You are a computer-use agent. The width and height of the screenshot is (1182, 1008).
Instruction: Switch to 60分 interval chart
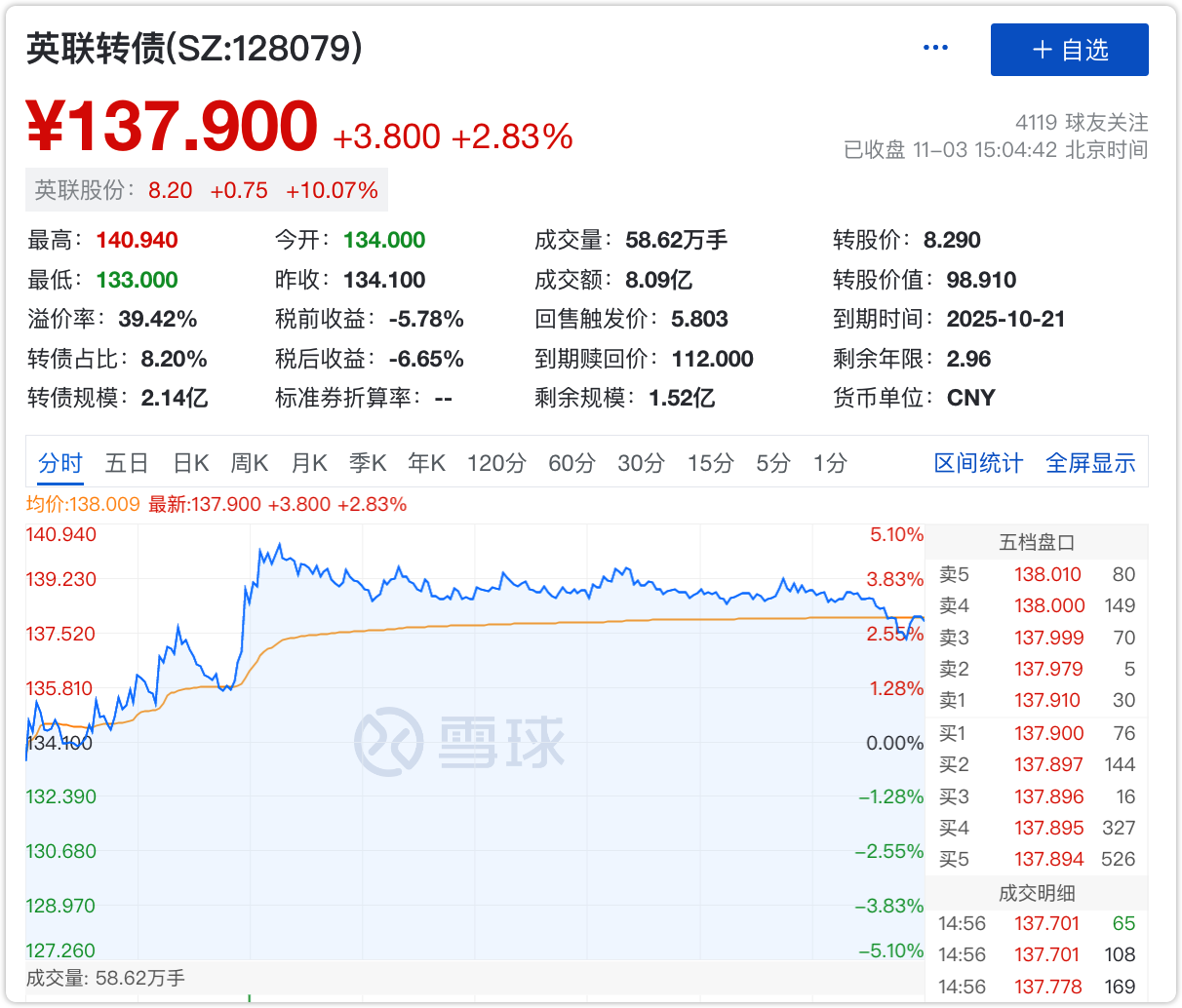point(571,463)
